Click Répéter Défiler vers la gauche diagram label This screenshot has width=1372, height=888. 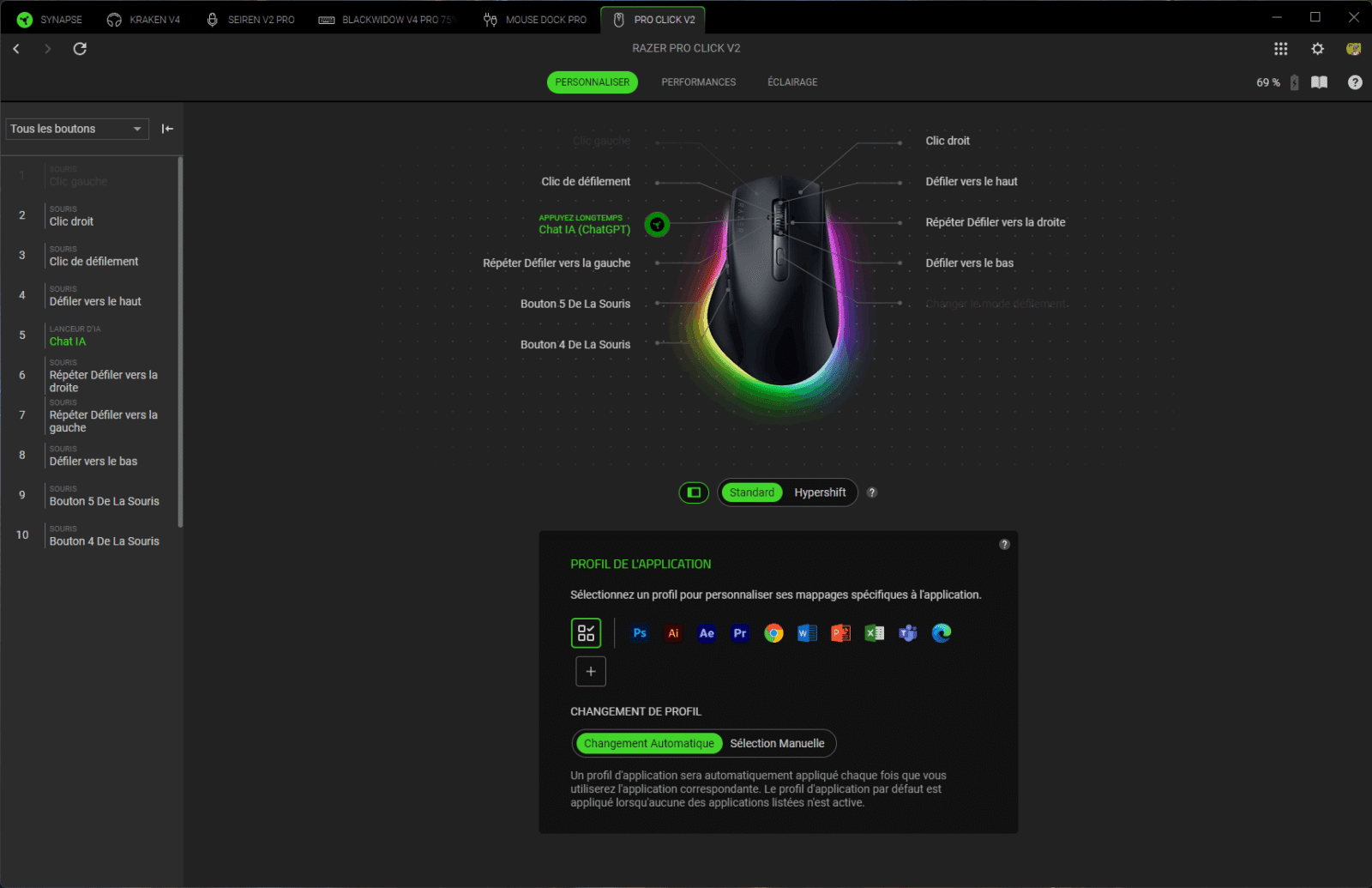point(557,263)
